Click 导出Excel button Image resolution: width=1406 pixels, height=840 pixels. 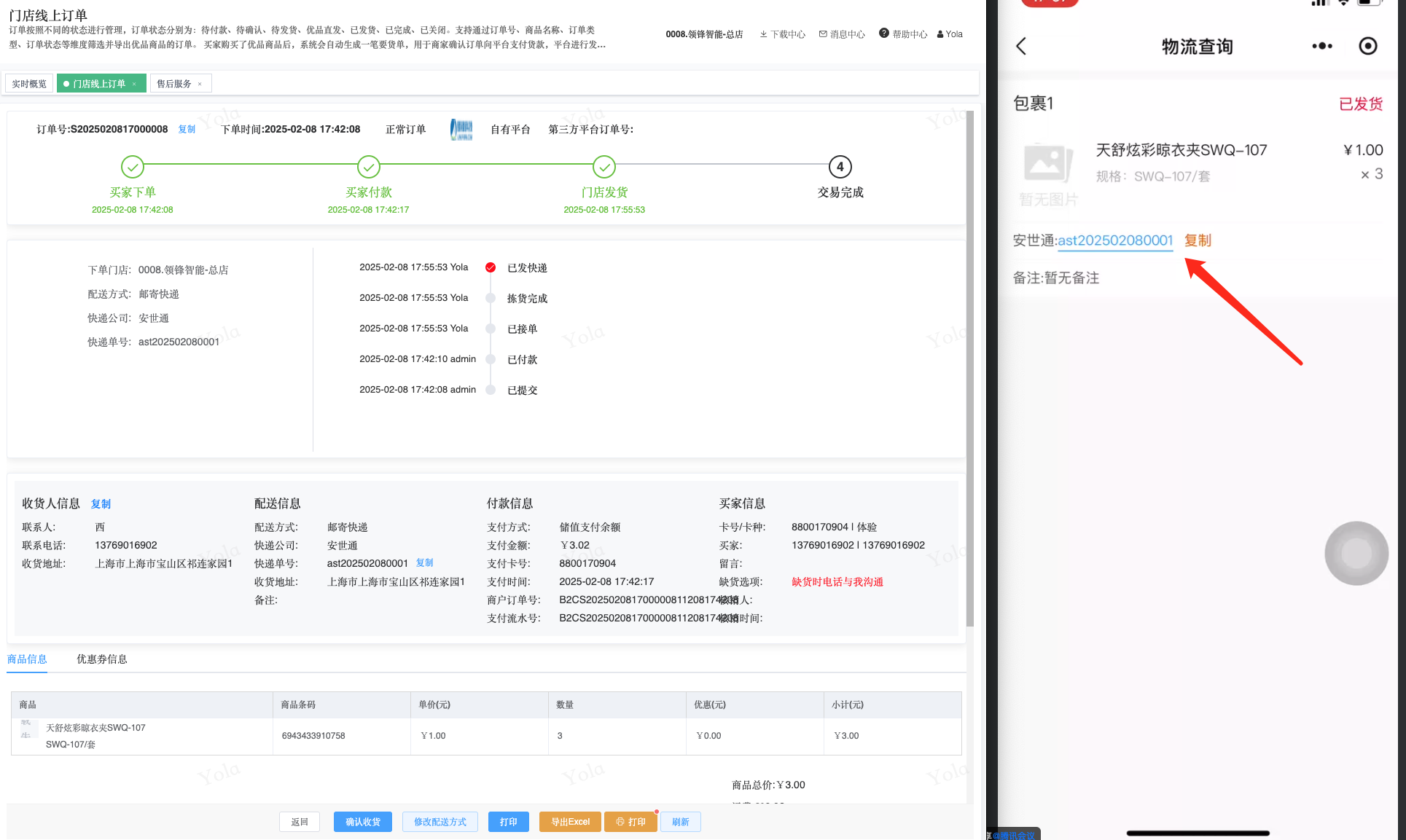click(x=570, y=822)
